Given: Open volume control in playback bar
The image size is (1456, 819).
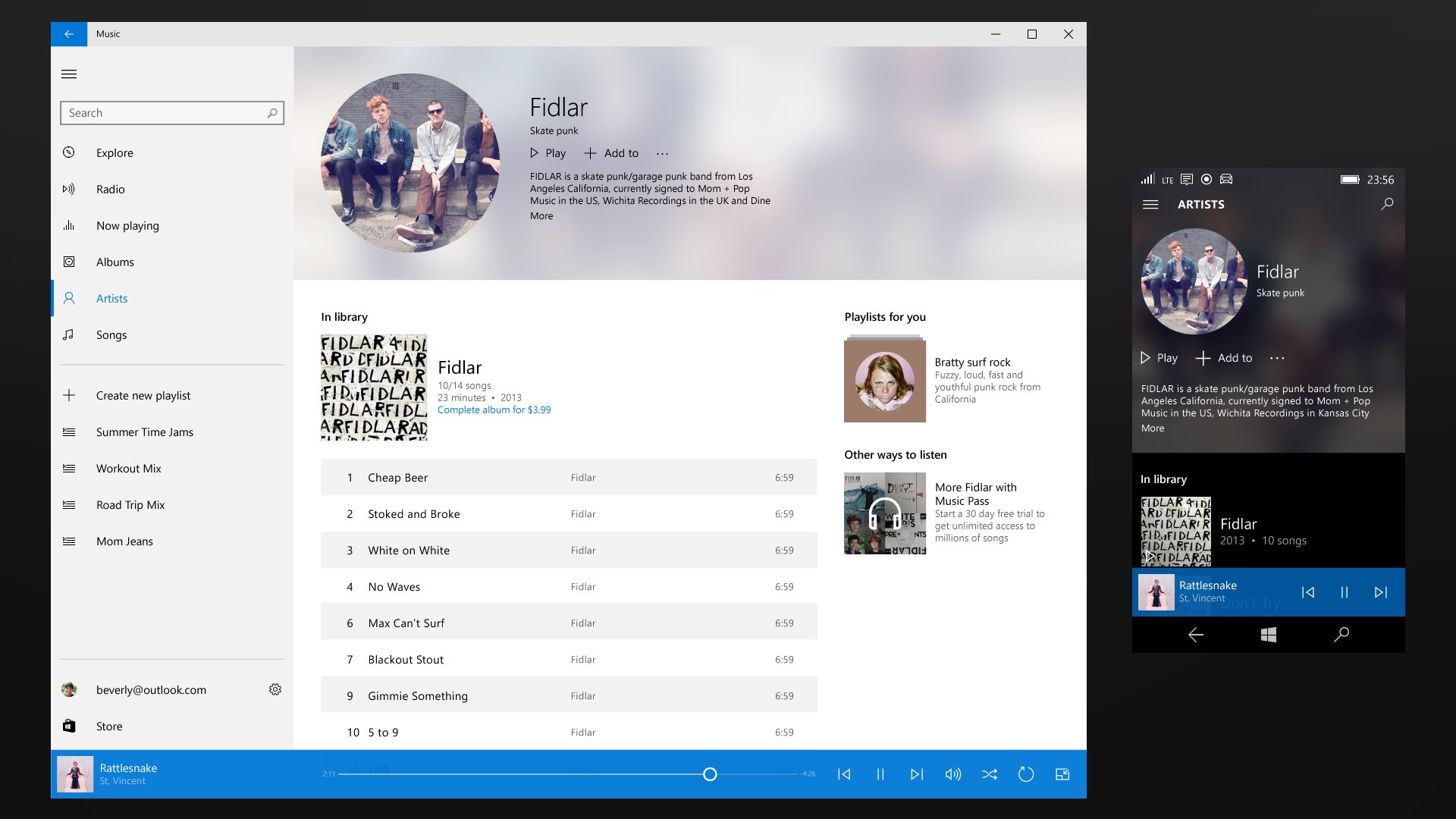Looking at the screenshot, I should tap(953, 774).
